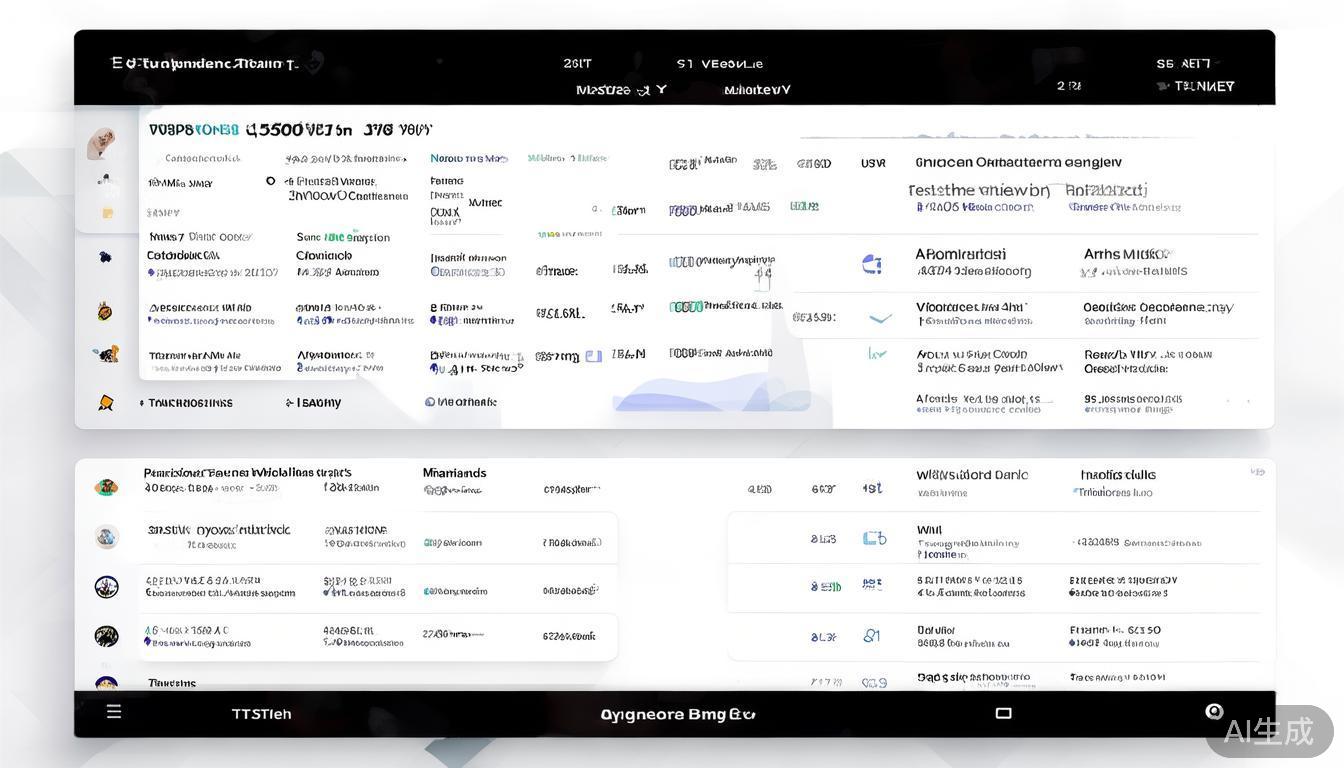Enable the green checkmark next to Arola entry
Image resolution: width=1344 pixels, height=768 pixels.
click(x=877, y=353)
